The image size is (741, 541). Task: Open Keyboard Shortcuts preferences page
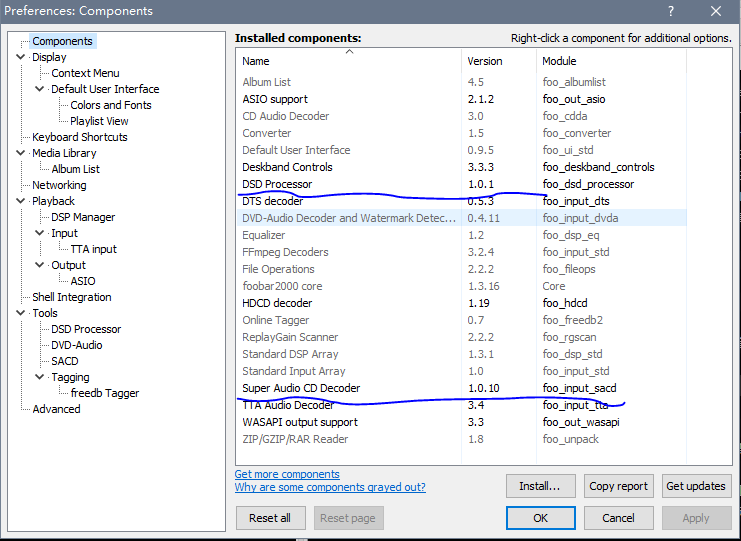[79, 137]
